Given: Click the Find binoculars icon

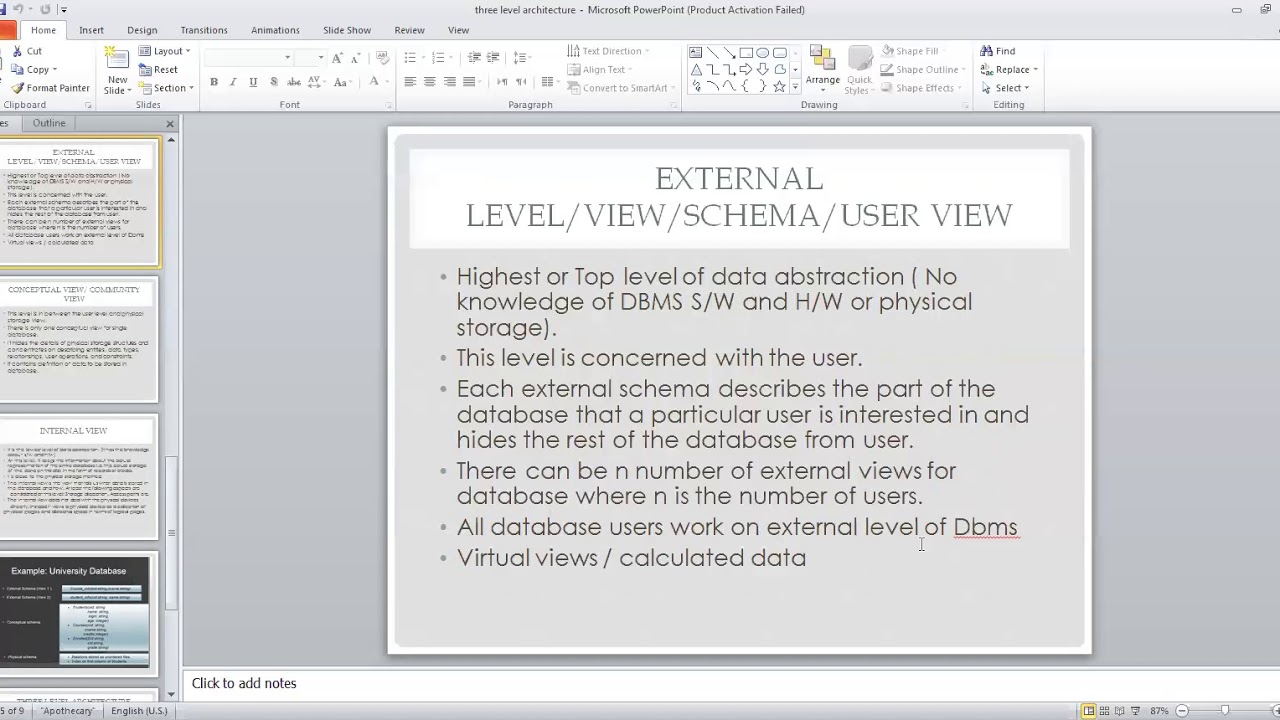Looking at the screenshot, I should 987,51.
